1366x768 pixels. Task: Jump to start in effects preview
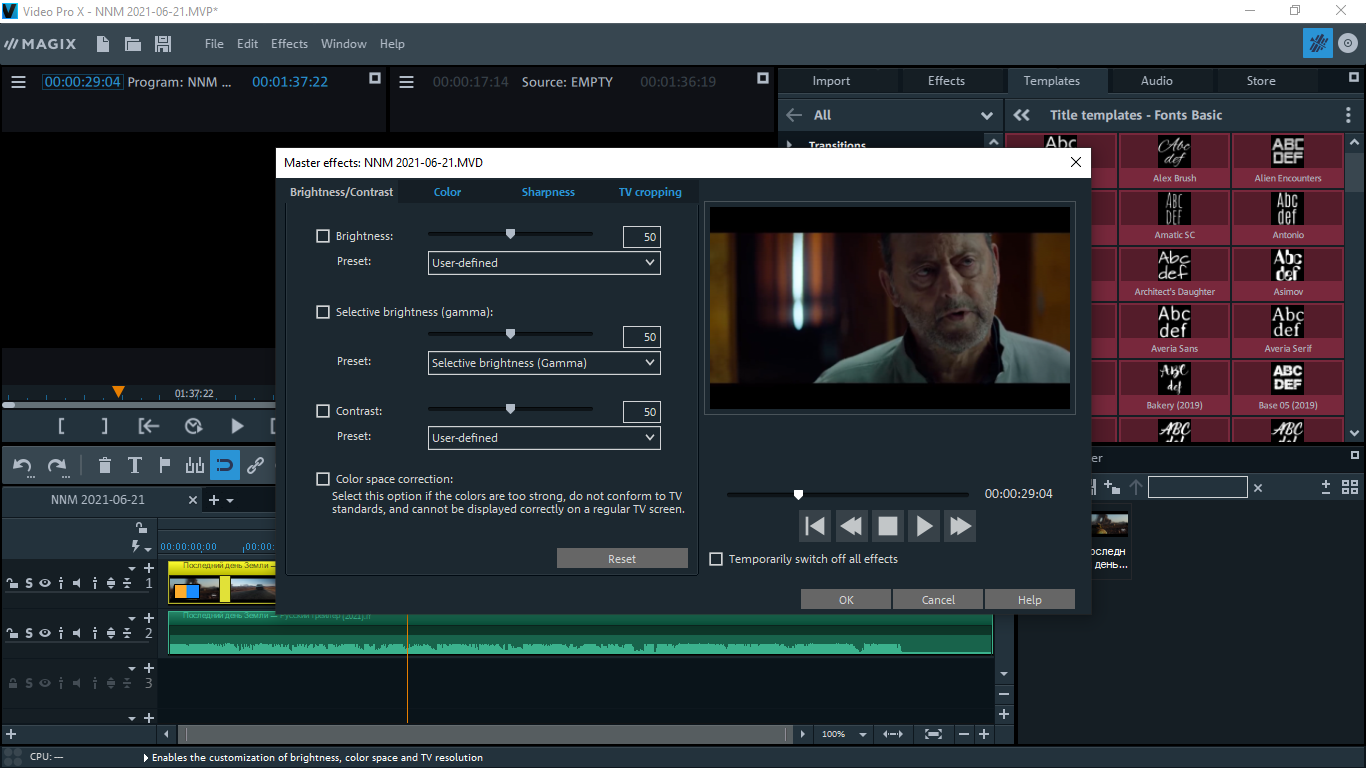[x=815, y=525]
